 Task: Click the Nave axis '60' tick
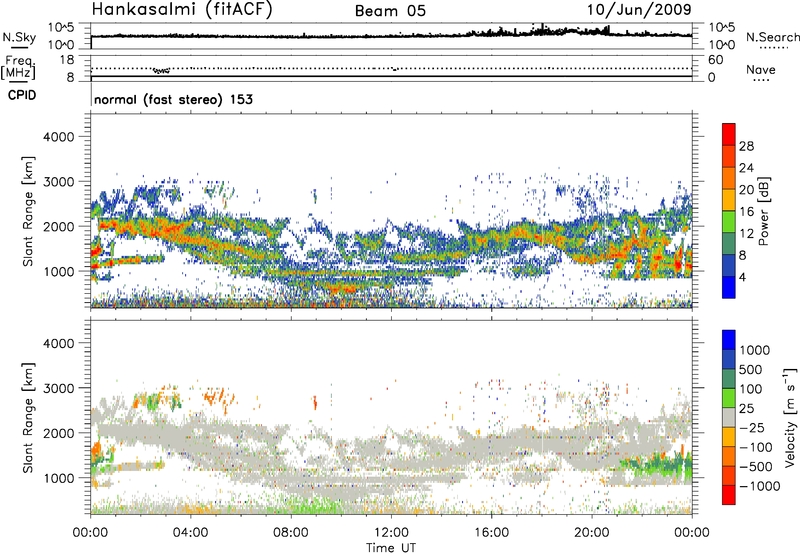tap(715, 60)
